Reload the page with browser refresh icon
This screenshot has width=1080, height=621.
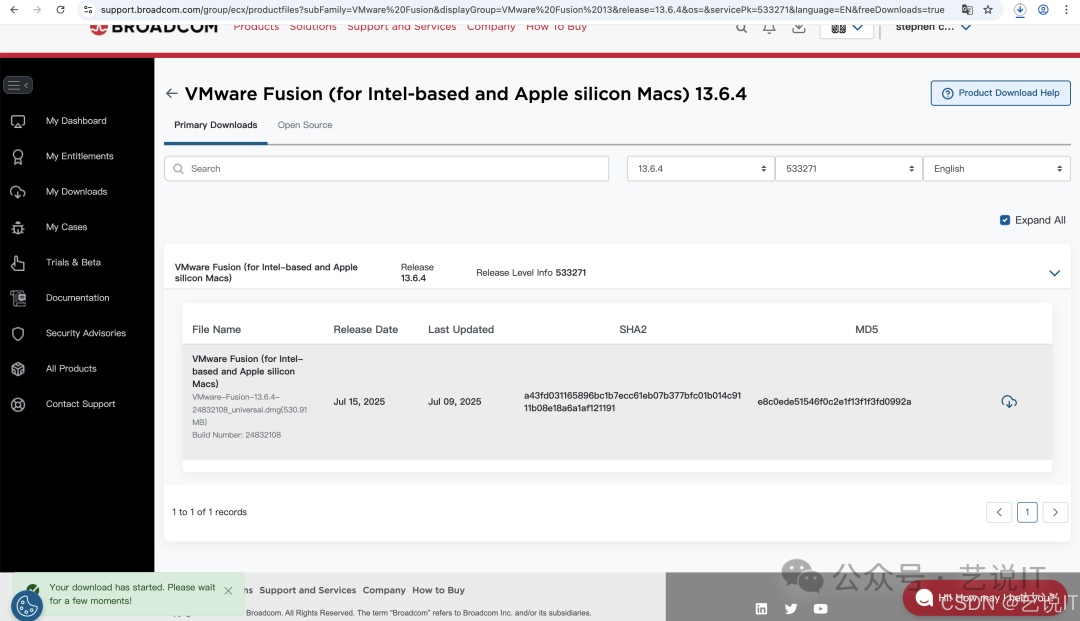tap(60, 9)
